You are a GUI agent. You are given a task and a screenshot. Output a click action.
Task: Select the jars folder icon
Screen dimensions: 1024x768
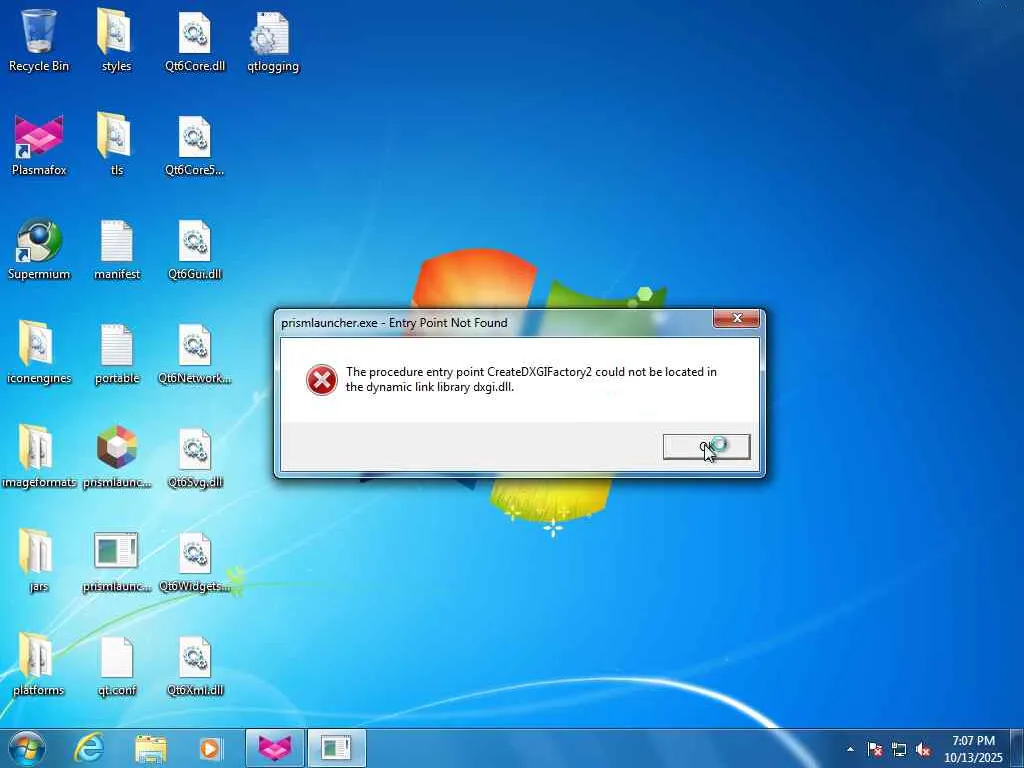point(39,561)
